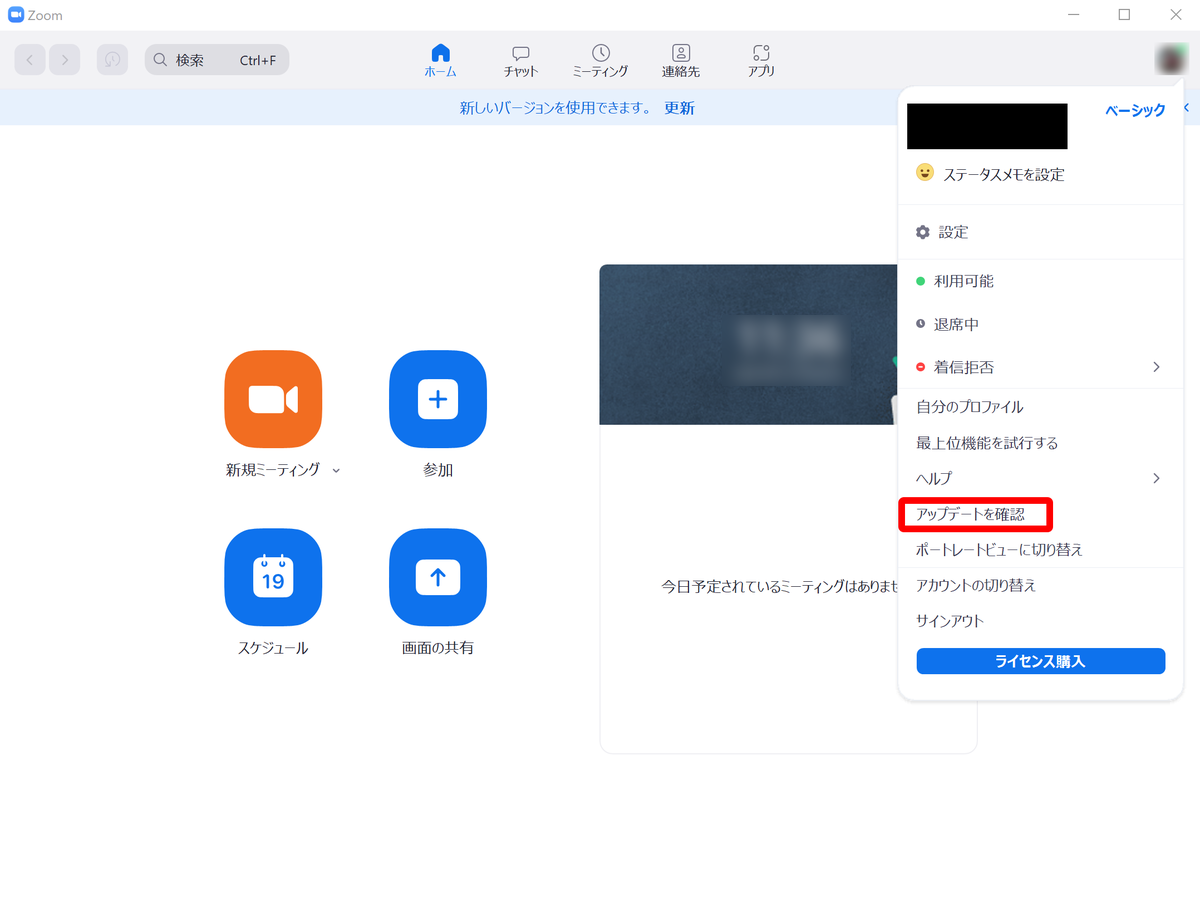Set status to 利用可能 (Available)

[x=963, y=282]
